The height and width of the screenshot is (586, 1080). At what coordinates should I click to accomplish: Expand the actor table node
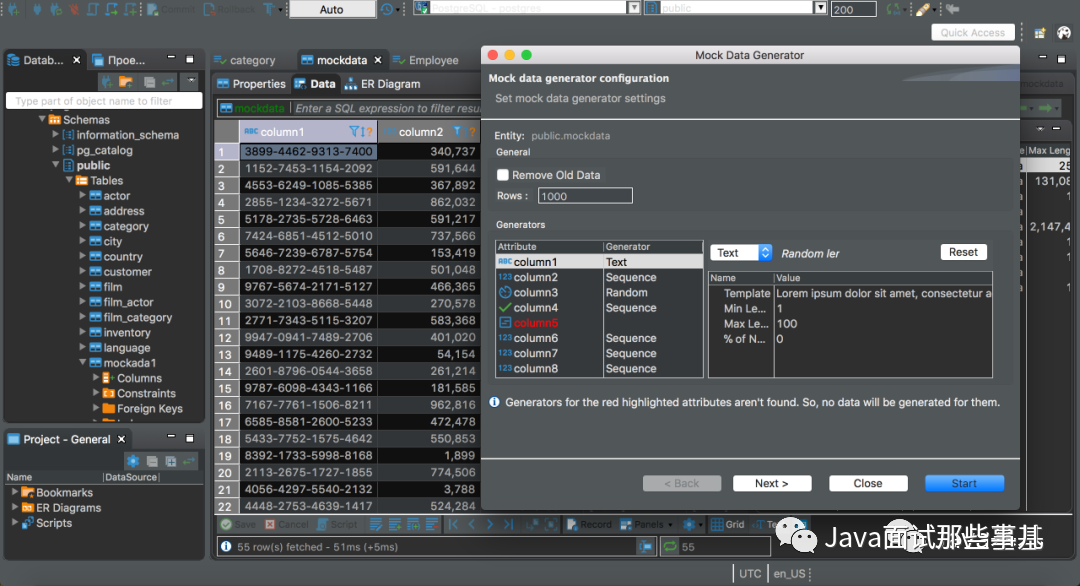click(83, 195)
